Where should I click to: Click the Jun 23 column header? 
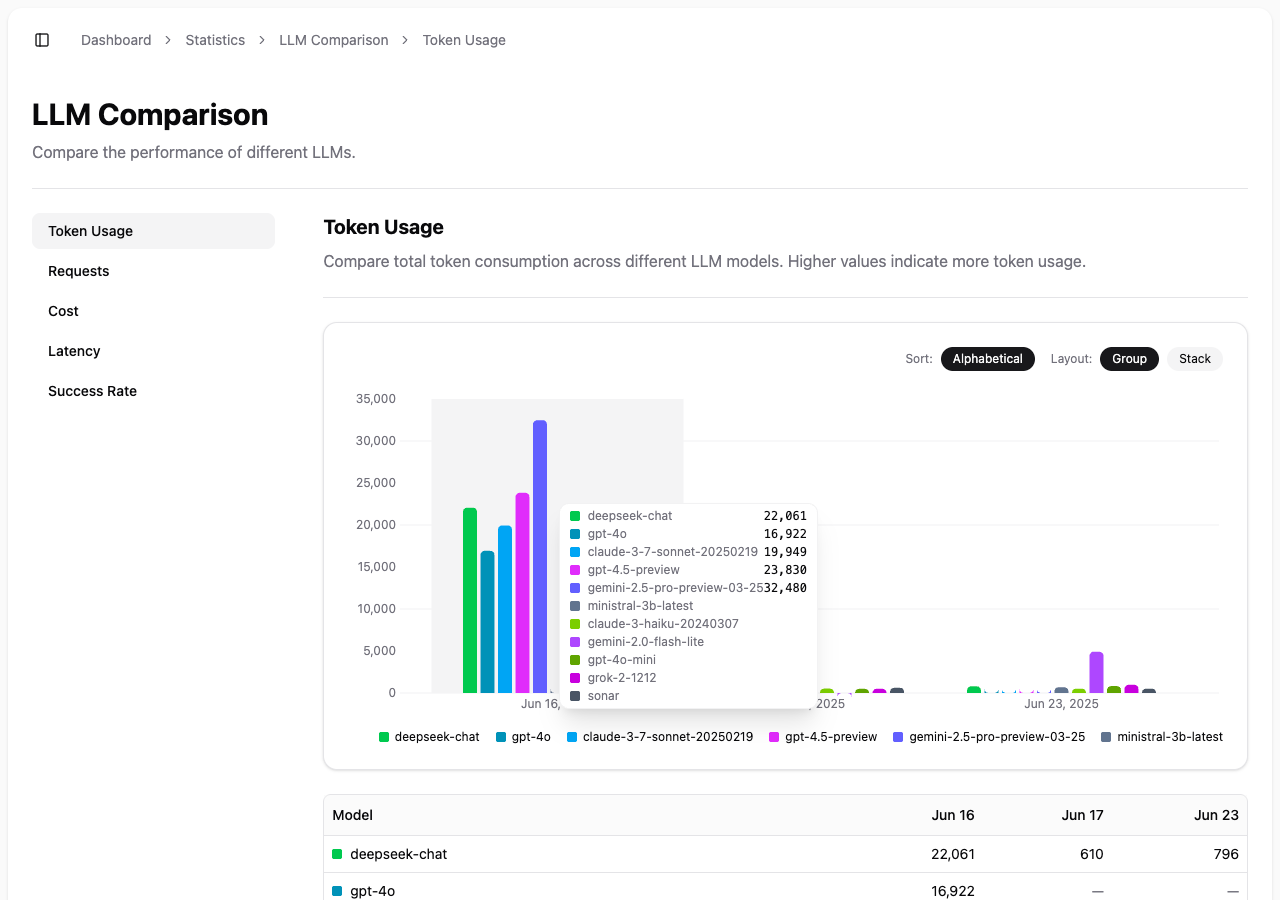pos(1216,815)
